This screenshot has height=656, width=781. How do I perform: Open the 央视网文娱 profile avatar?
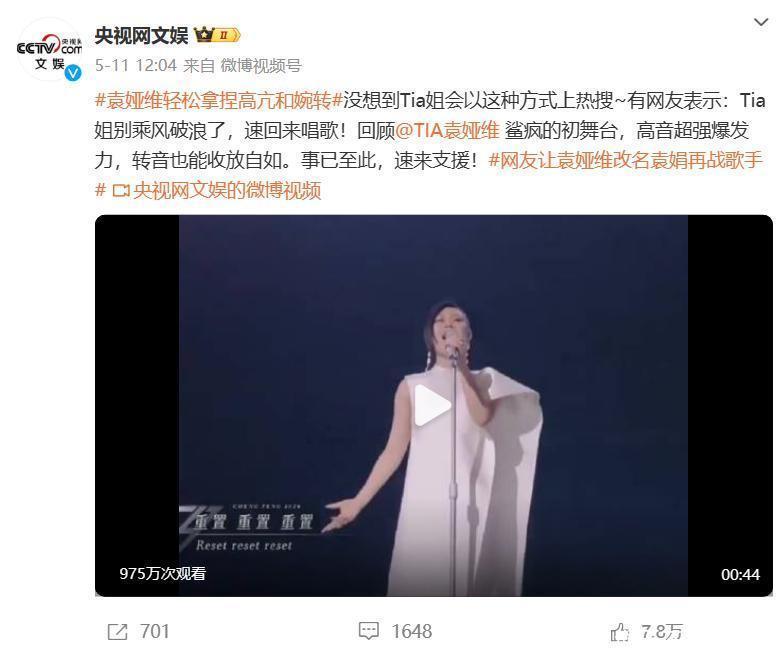coord(49,50)
